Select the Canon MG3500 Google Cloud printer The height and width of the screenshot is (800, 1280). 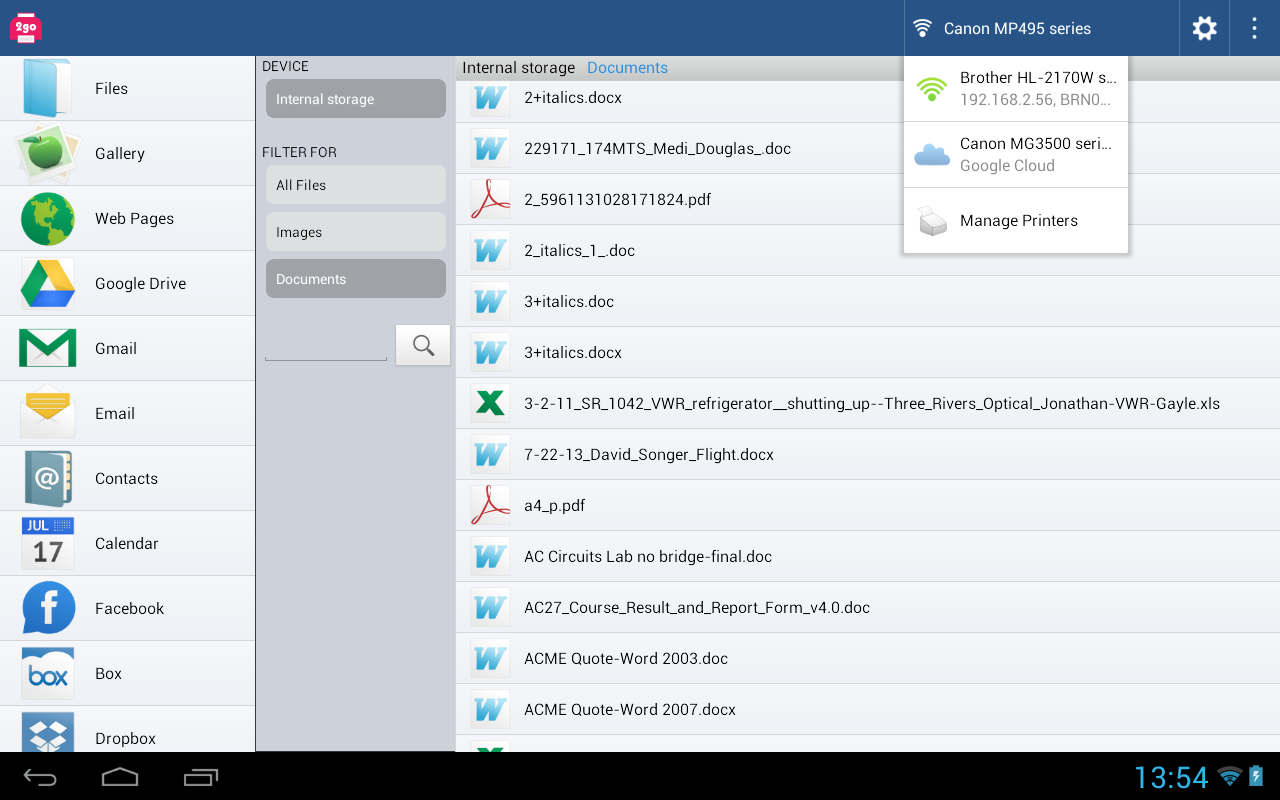click(1016, 154)
